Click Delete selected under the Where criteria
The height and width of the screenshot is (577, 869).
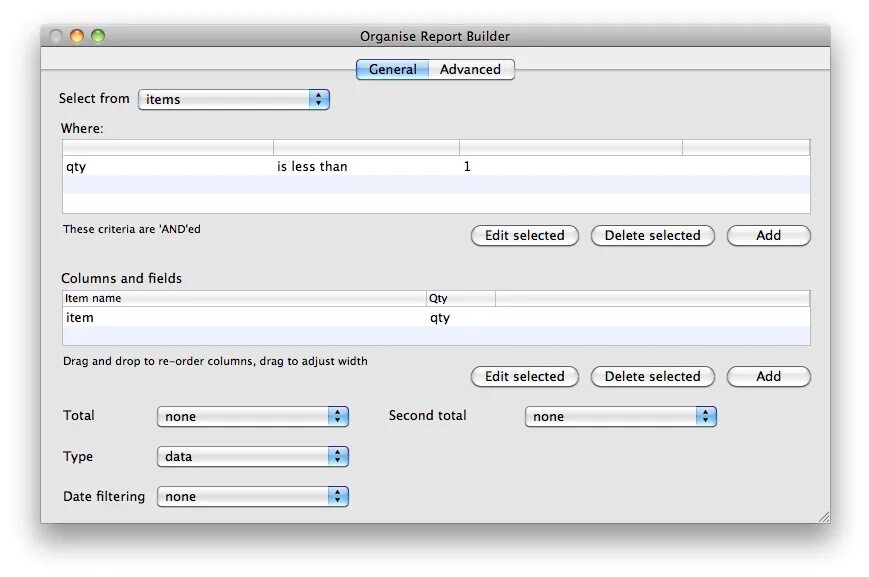652,236
